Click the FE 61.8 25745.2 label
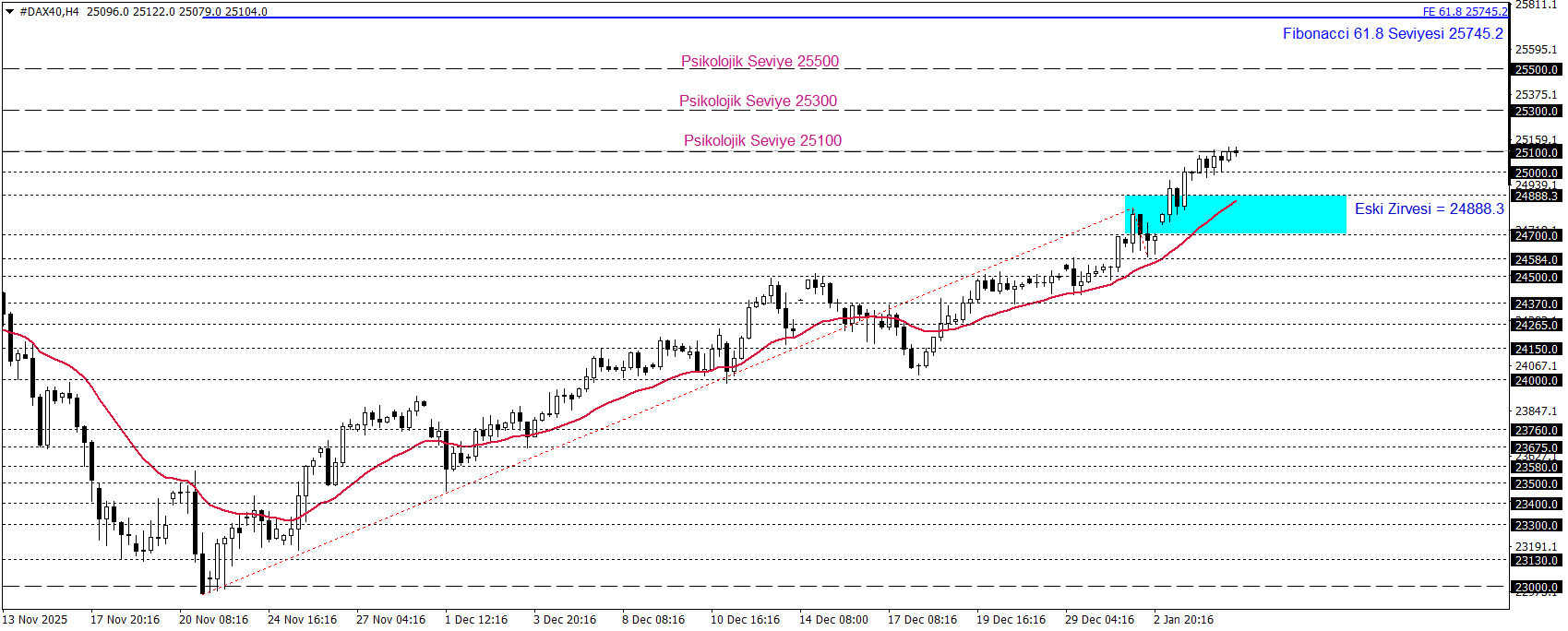The width and height of the screenshot is (1568, 631). [x=1465, y=12]
